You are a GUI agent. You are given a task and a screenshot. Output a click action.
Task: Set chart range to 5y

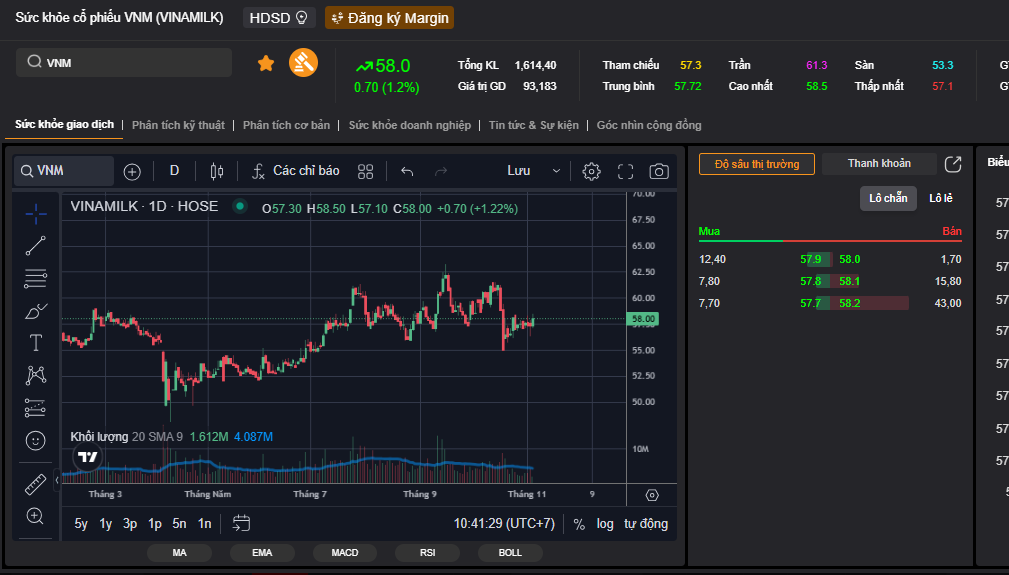[81, 524]
